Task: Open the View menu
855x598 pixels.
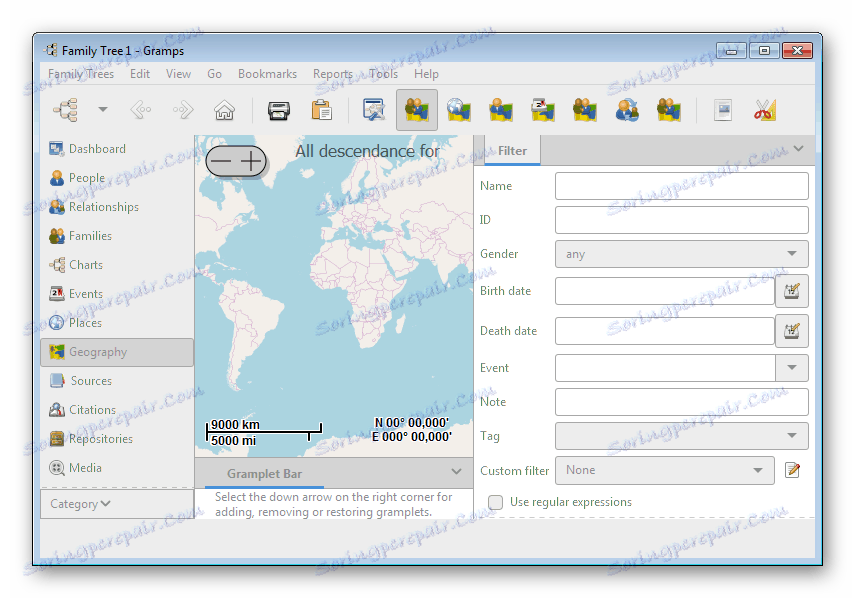Action: tap(178, 74)
